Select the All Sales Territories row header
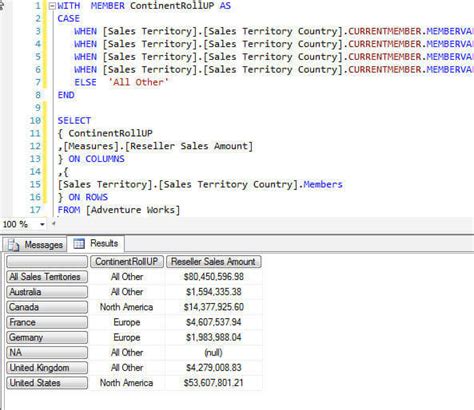The width and height of the screenshot is (474, 410). pos(47,277)
